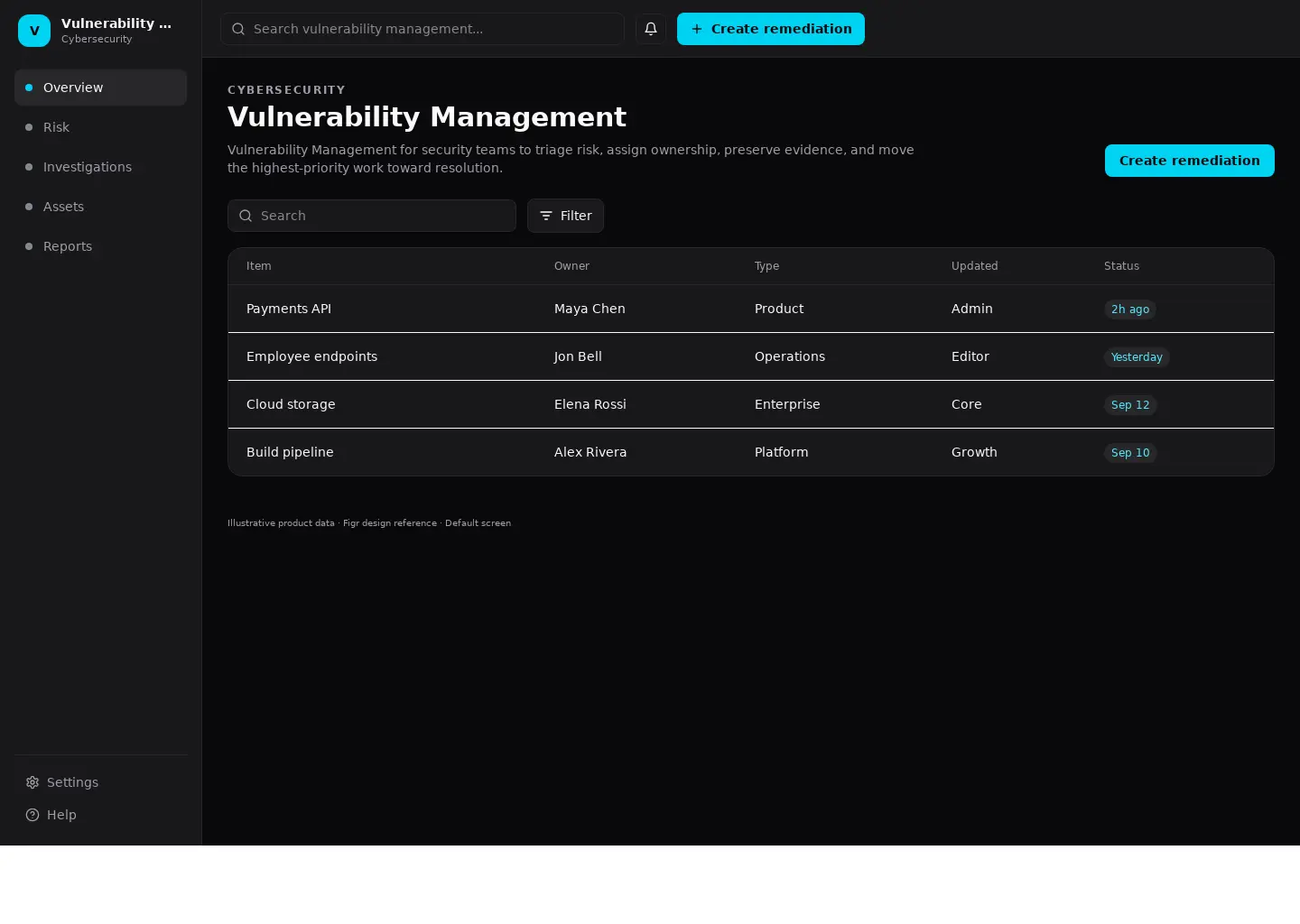Viewport: 1300px width, 924px height.
Task: Click the notification bell icon
Action: [x=651, y=29]
